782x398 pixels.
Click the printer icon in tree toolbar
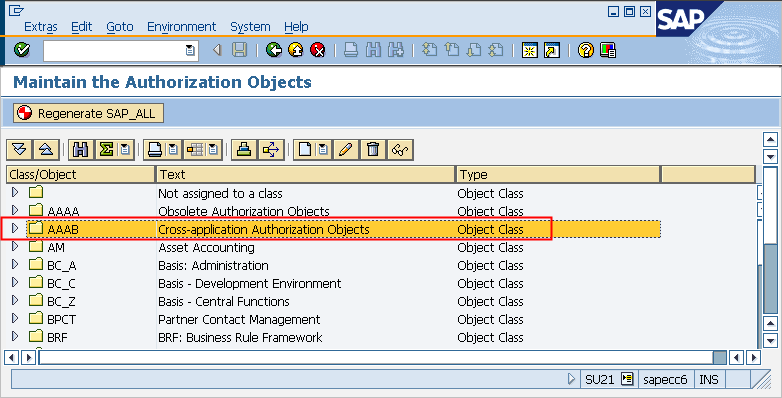click(155, 150)
